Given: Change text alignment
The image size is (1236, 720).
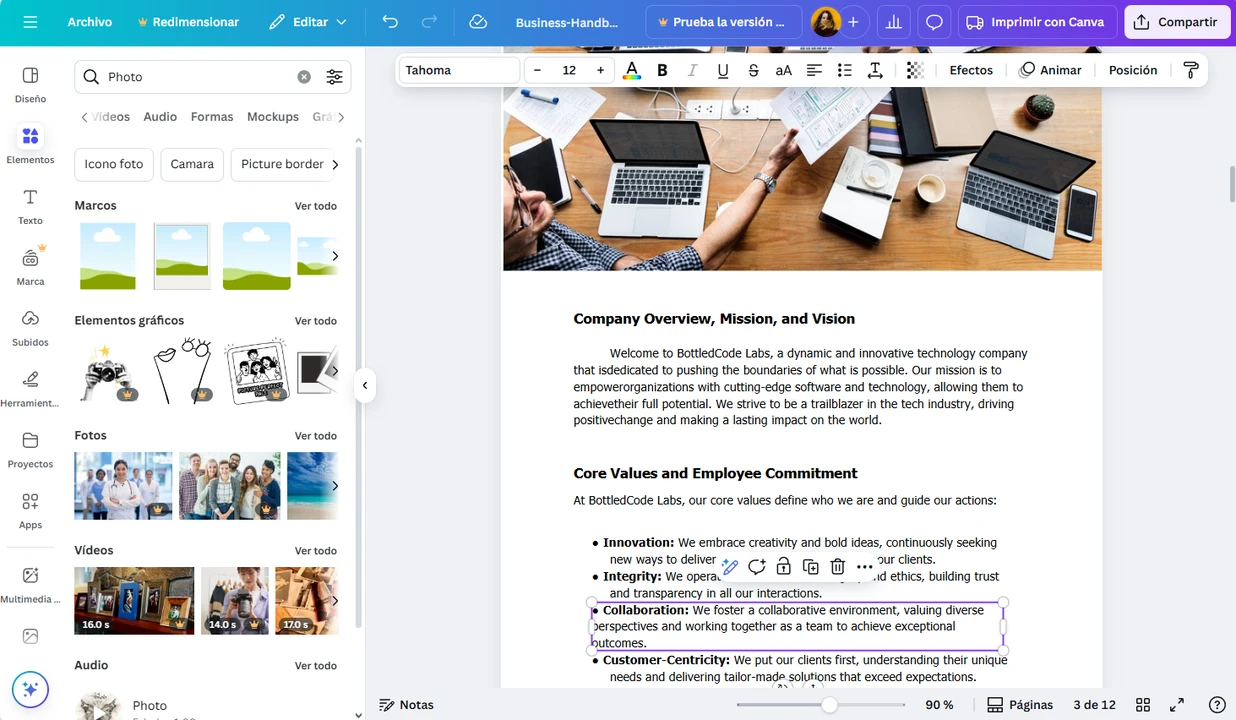Looking at the screenshot, I should pos(814,70).
